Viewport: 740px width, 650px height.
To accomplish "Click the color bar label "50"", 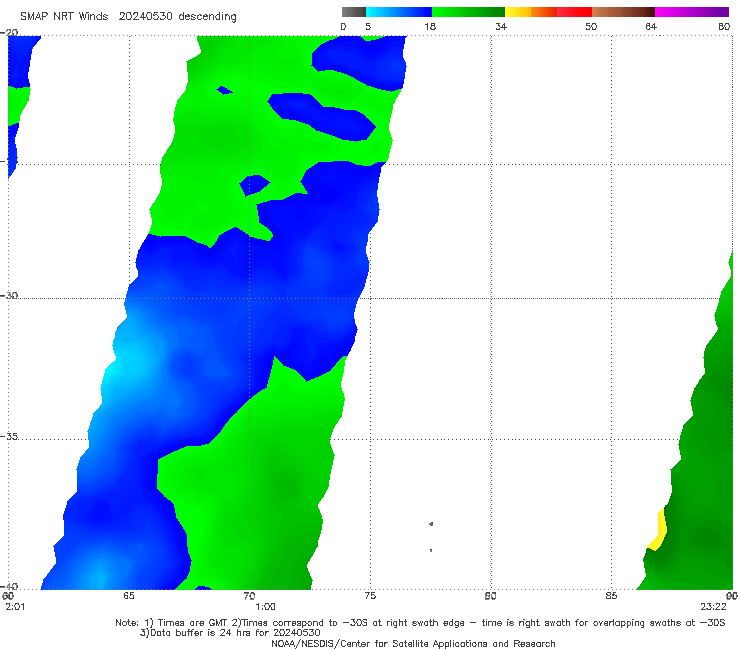I will (591, 26).
